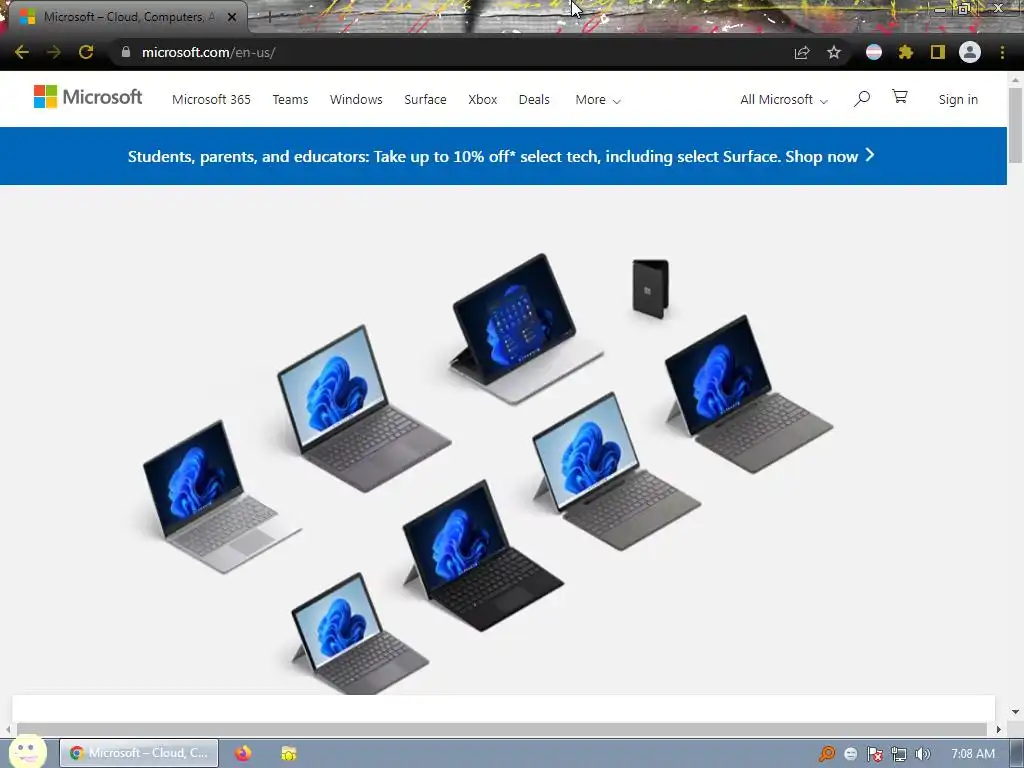
Task: Expand the More dropdown menu
Action: pyautogui.click(x=598, y=100)
